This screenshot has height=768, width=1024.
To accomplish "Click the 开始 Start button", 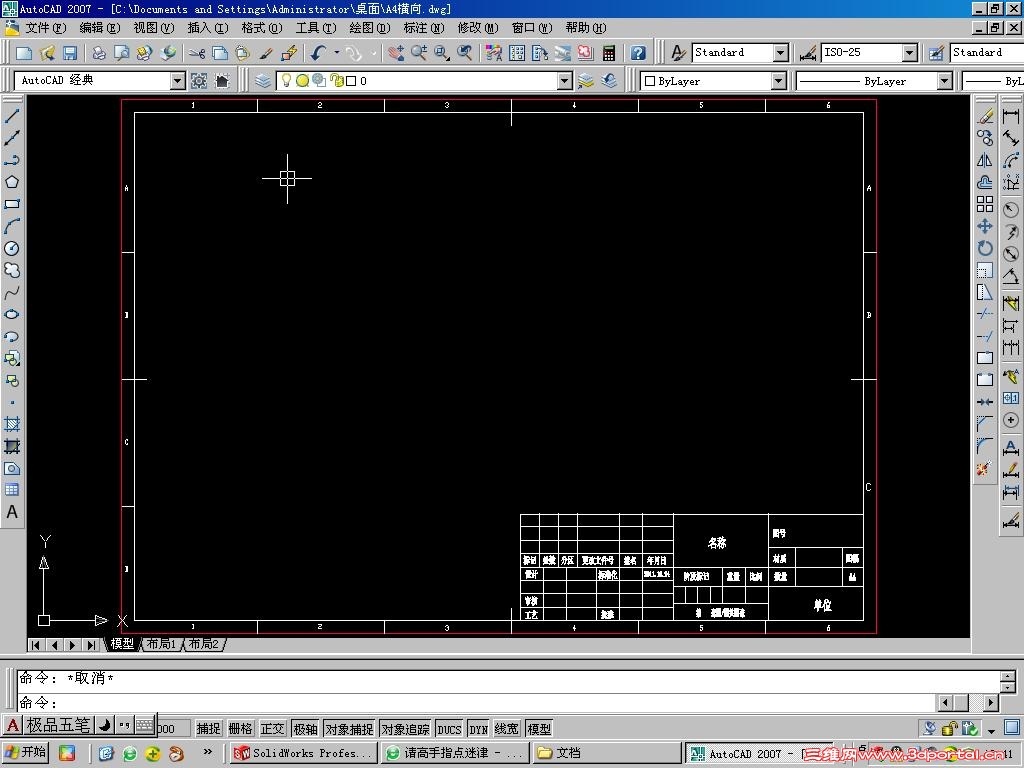I will [25, 752].
